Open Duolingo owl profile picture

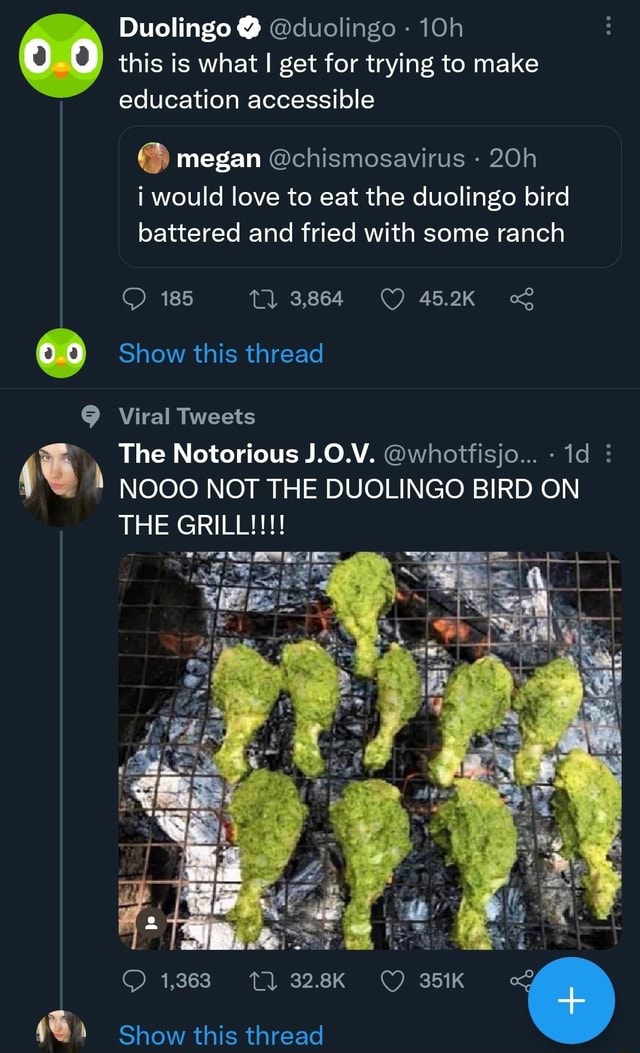click(x=62, y=55)
